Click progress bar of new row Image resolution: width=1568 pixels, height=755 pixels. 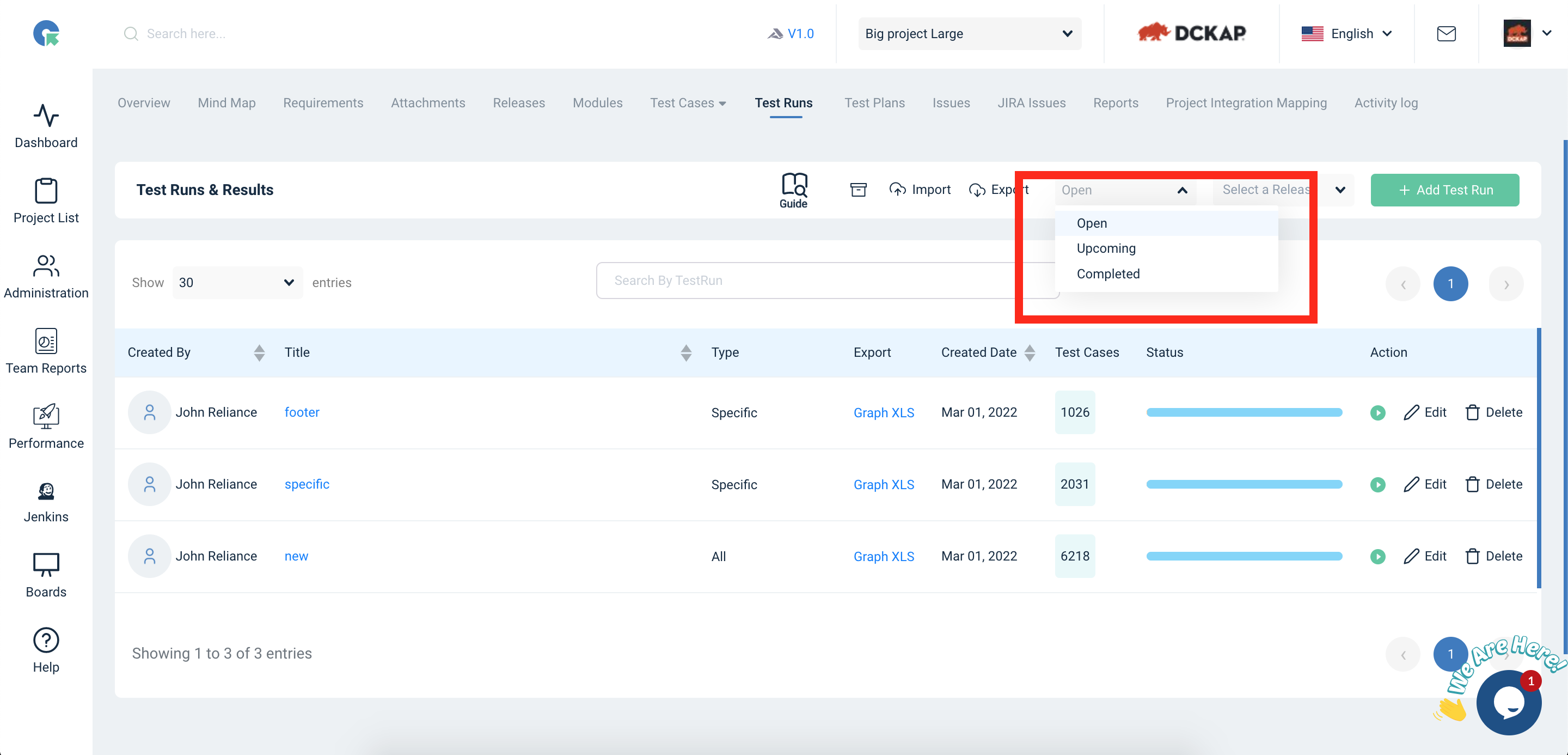(x=1244, y=556)
